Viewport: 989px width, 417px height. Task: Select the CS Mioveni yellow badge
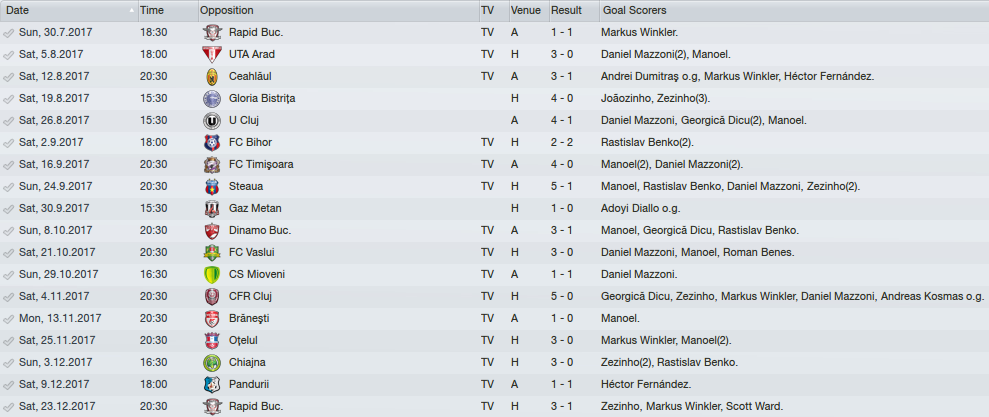click(212, 275)
